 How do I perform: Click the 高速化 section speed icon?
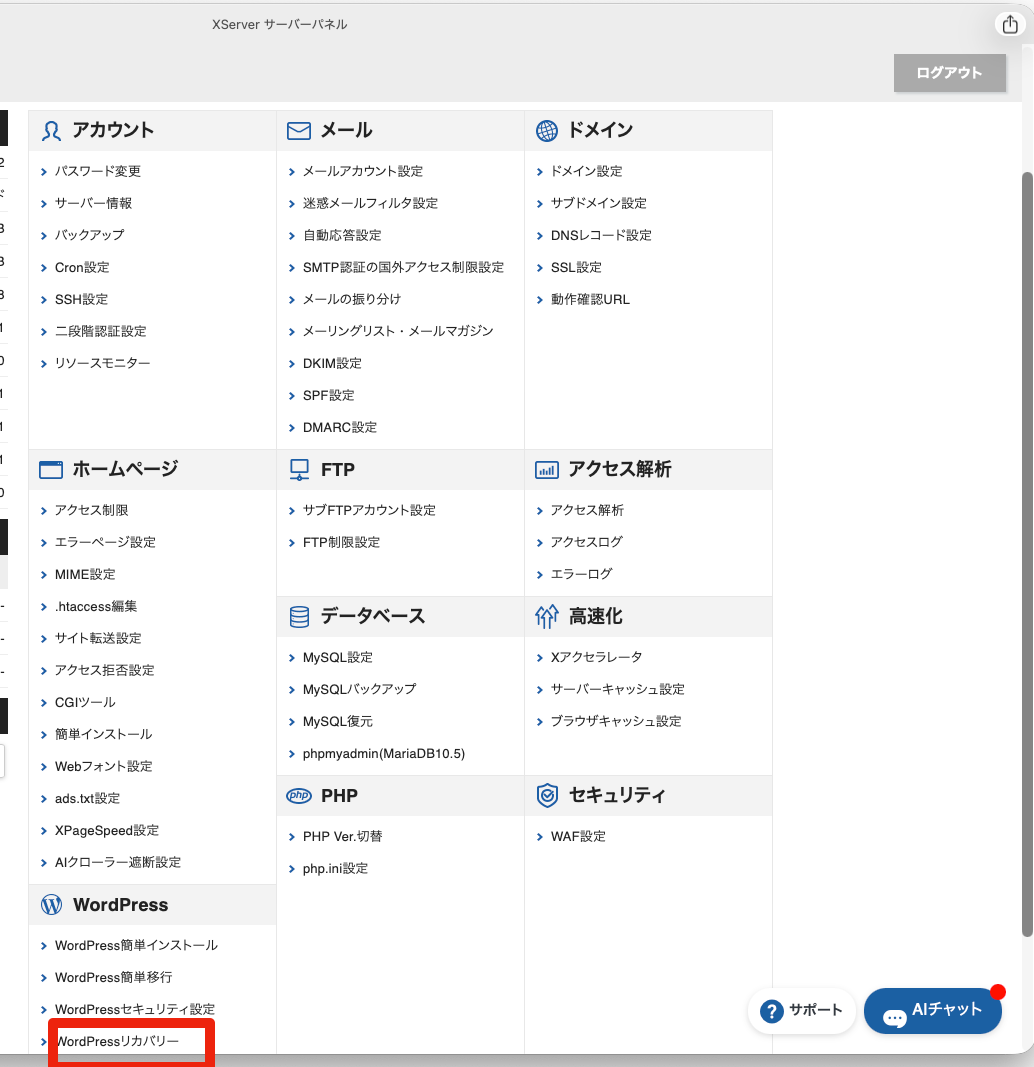coord(547,617)
